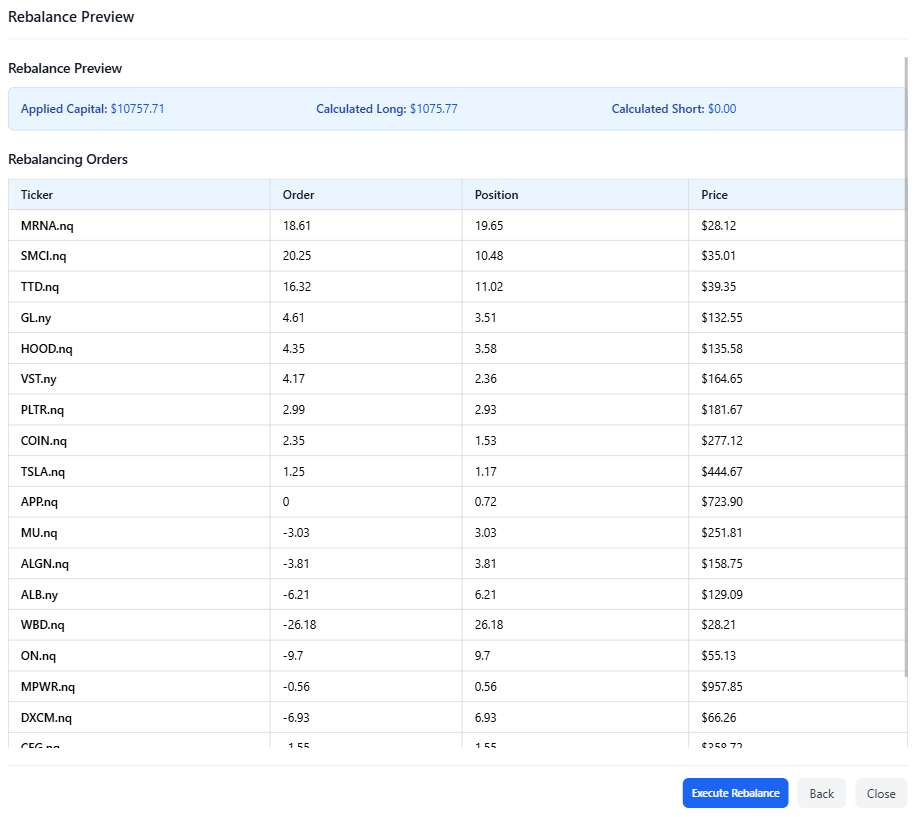This screenshot has height=817, width=916.
Task: Click the MPWR.nq price $957.85
Action: (721, 687)
